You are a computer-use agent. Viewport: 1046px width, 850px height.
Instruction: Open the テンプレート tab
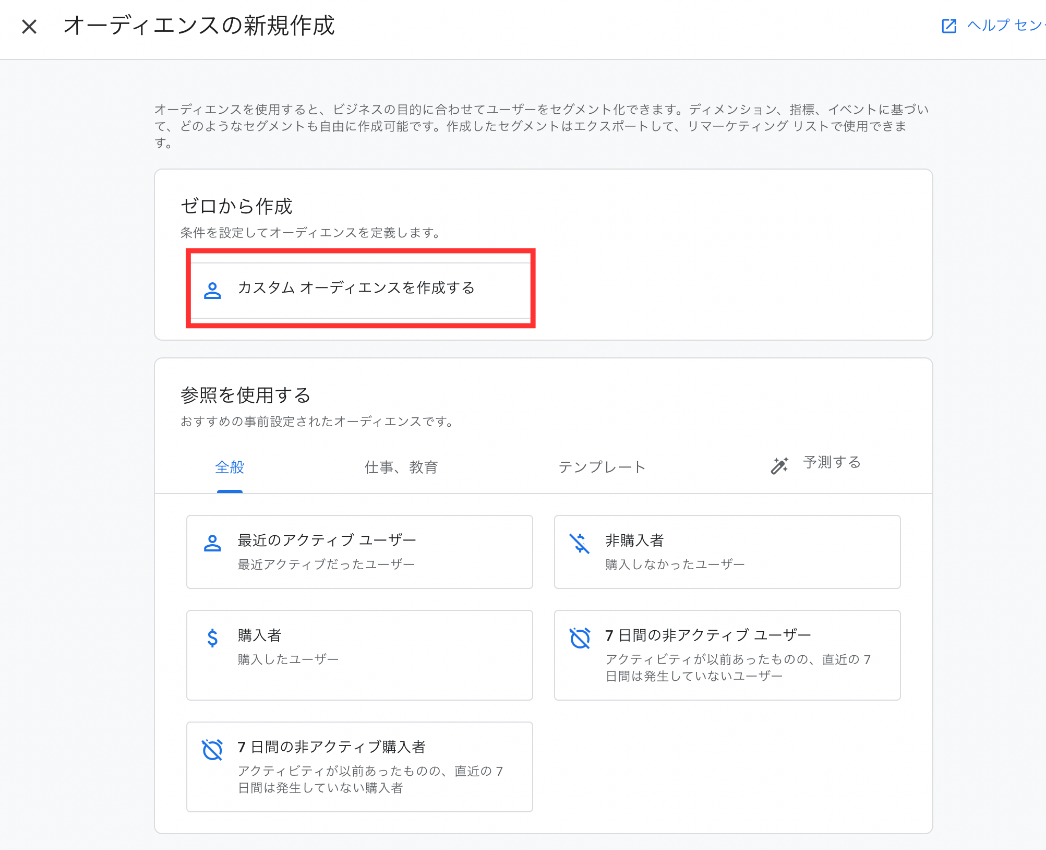point(602,467)
